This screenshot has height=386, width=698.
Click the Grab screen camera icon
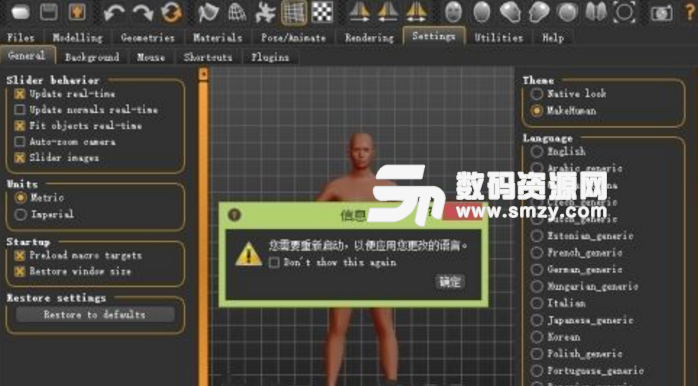[661, 13]
